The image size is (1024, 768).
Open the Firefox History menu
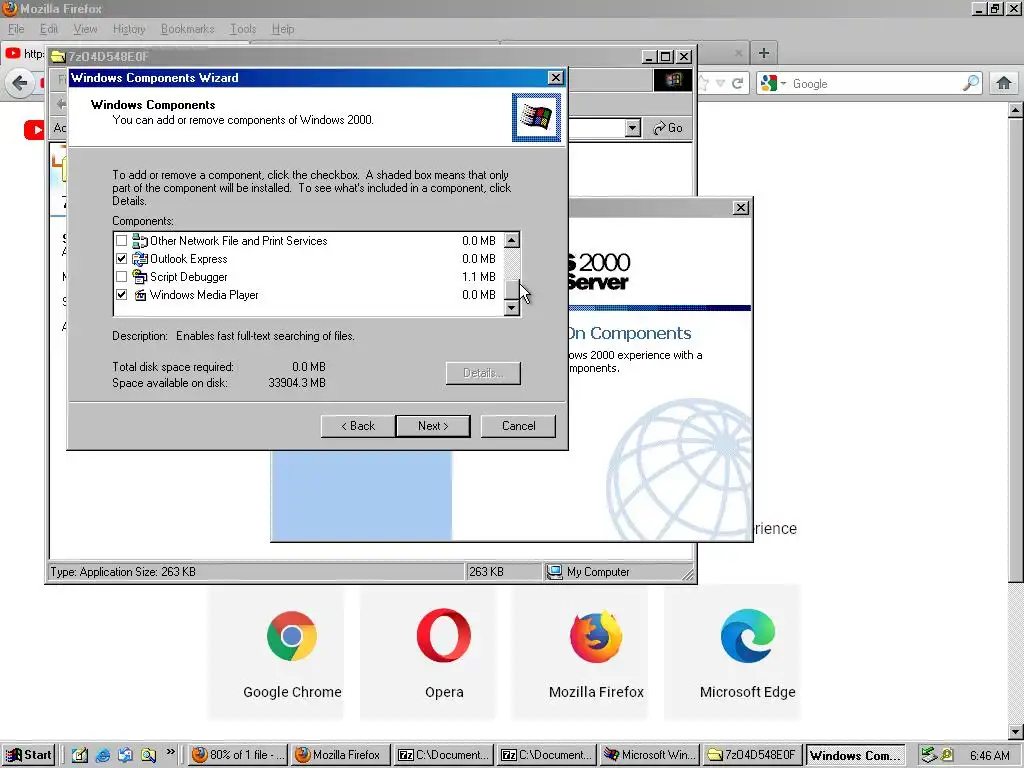[129, 29]
